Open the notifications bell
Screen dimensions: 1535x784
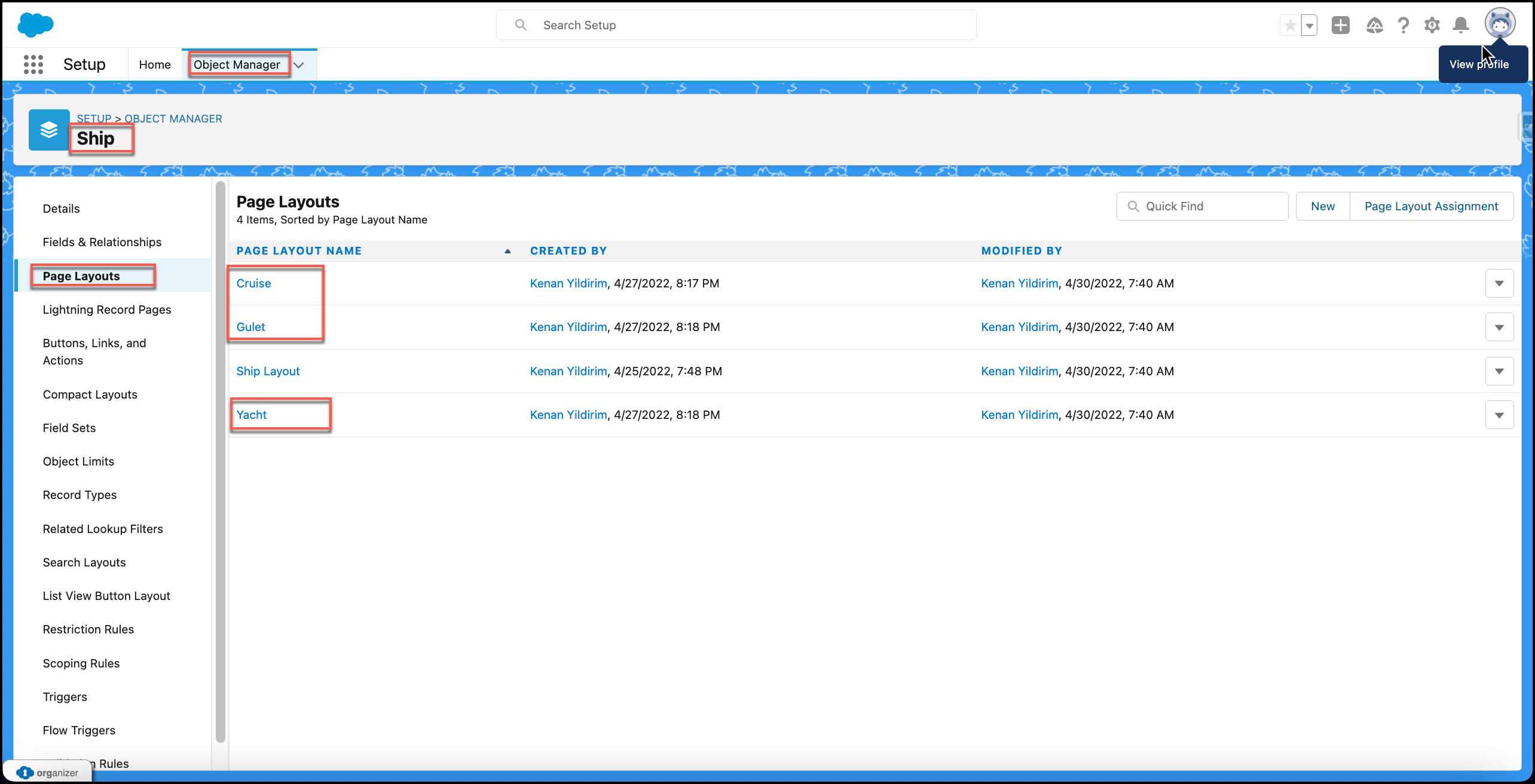[x=1461, y=25]
